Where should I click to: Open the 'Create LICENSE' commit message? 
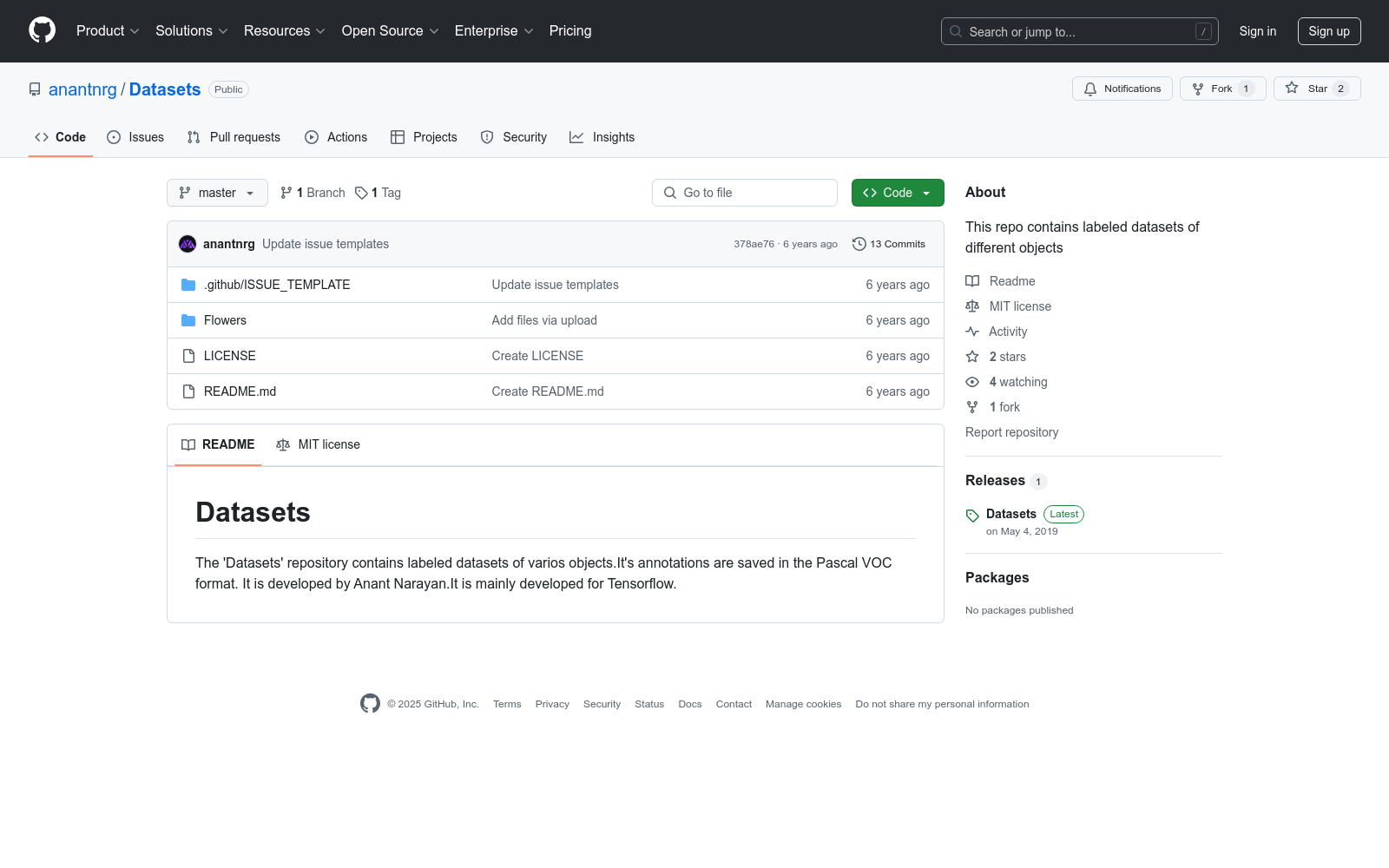click(537, 356)
